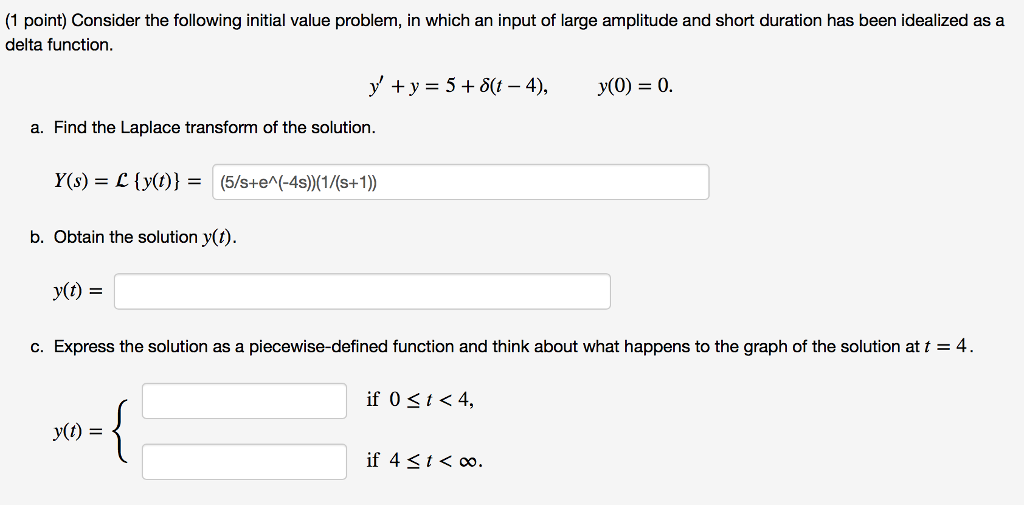
Task: Click the "if 0 ≤ t < 4" condition
Action: pyautogui.click(x=421, y=399)
